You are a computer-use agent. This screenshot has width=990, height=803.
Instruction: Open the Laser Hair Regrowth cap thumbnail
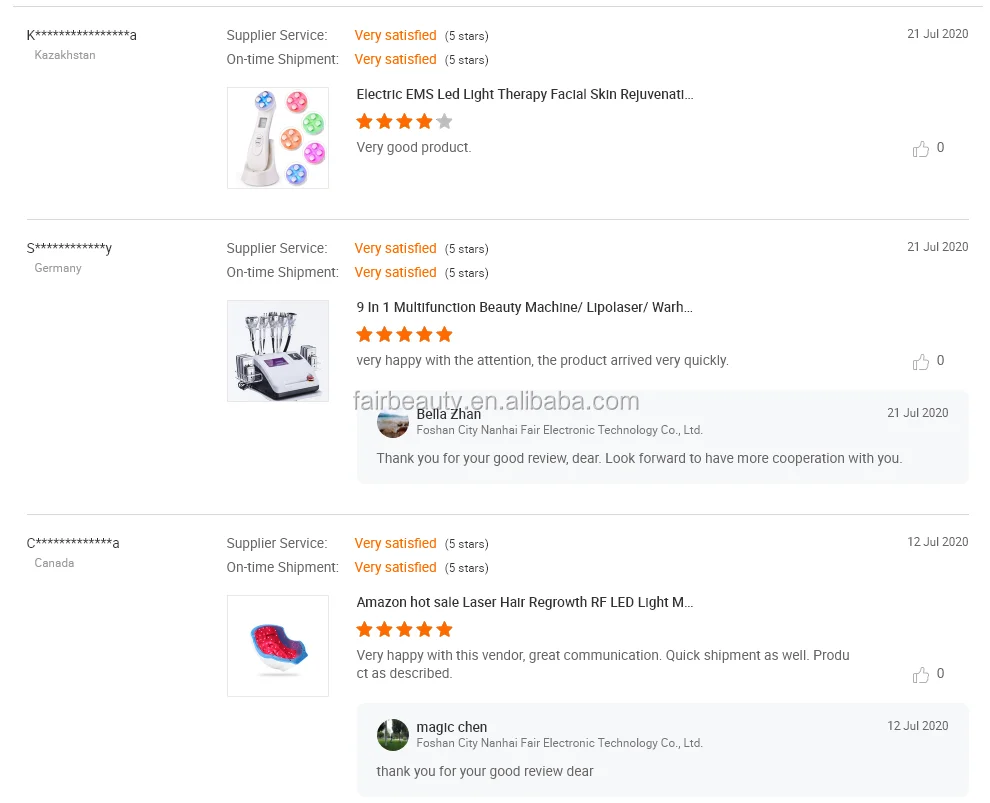(278, 646)
